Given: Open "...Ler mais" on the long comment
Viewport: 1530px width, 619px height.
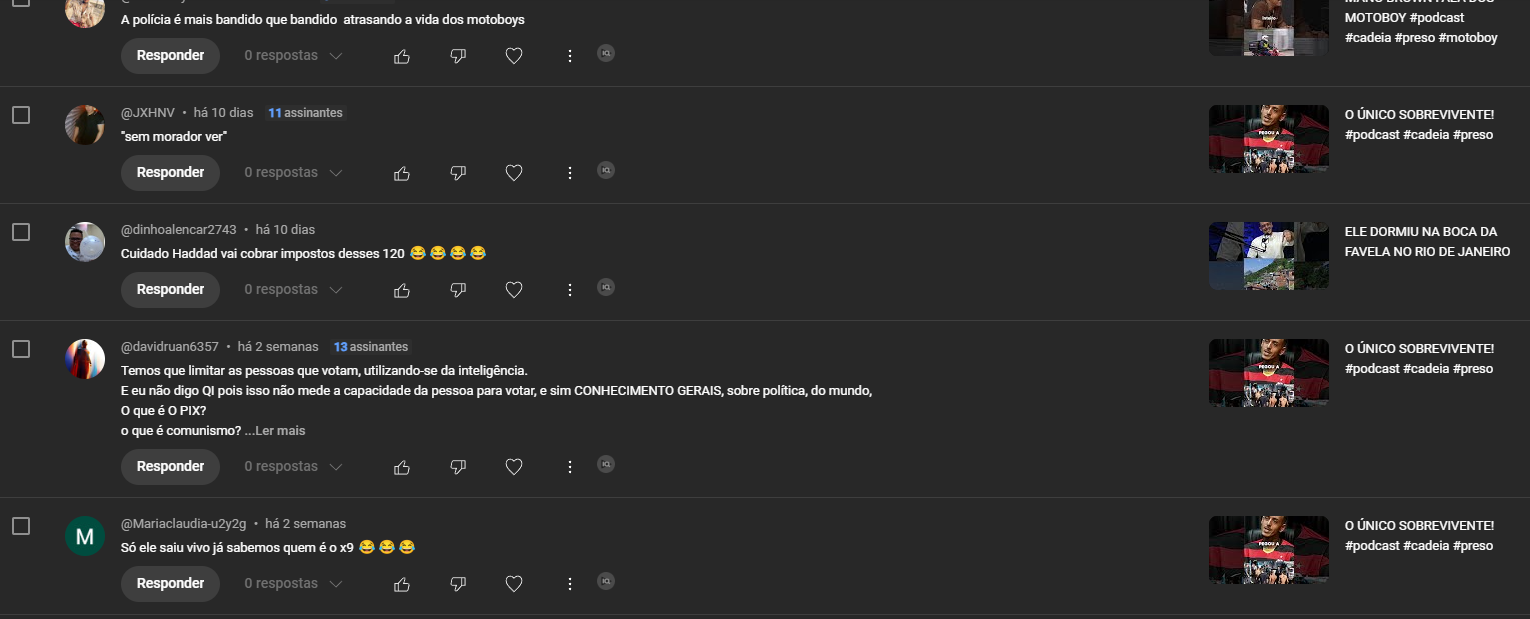Looking at the screenshot, I should [x=275, y=431].
